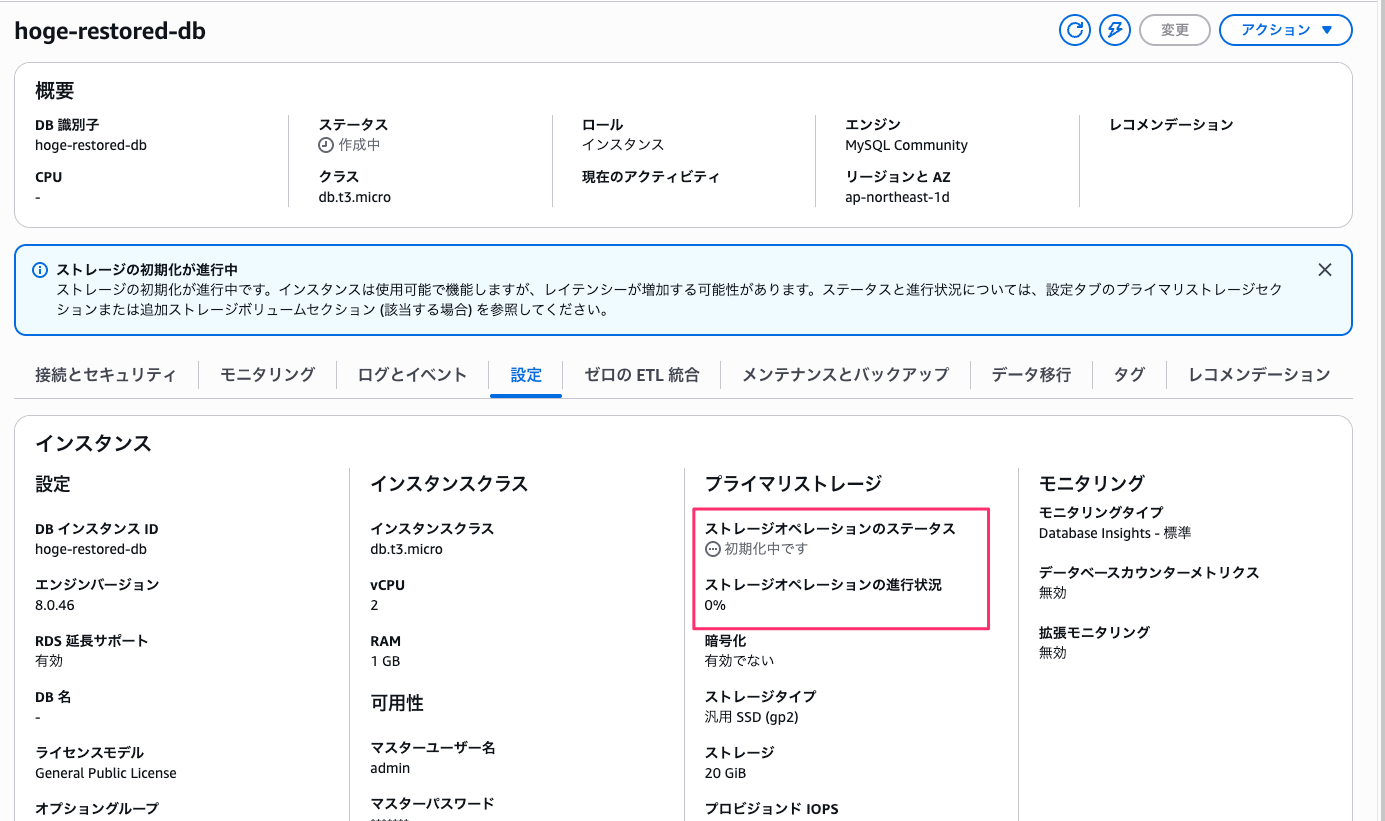The width and height of the screenshot is (1385, 821).
Task: Click the lightning bolt icon button
Action: 1115,30
